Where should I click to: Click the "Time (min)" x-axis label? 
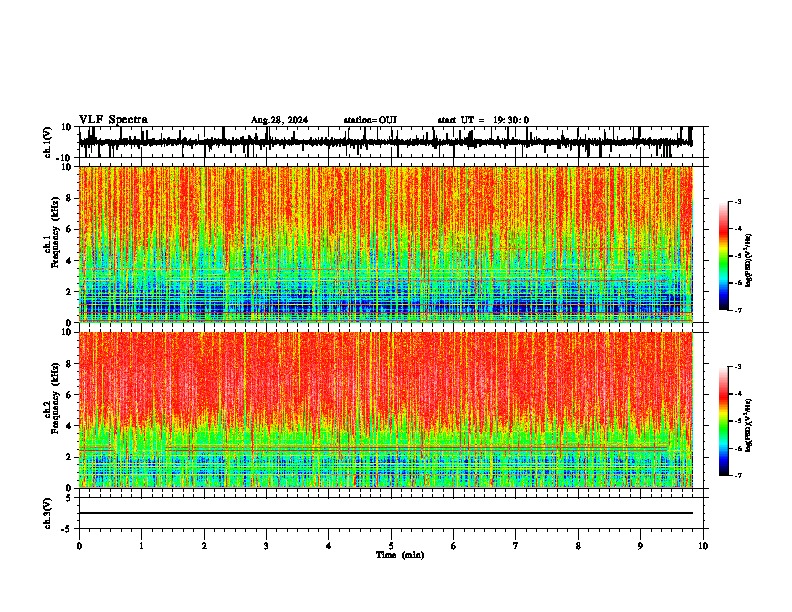[x=400, y=555]
